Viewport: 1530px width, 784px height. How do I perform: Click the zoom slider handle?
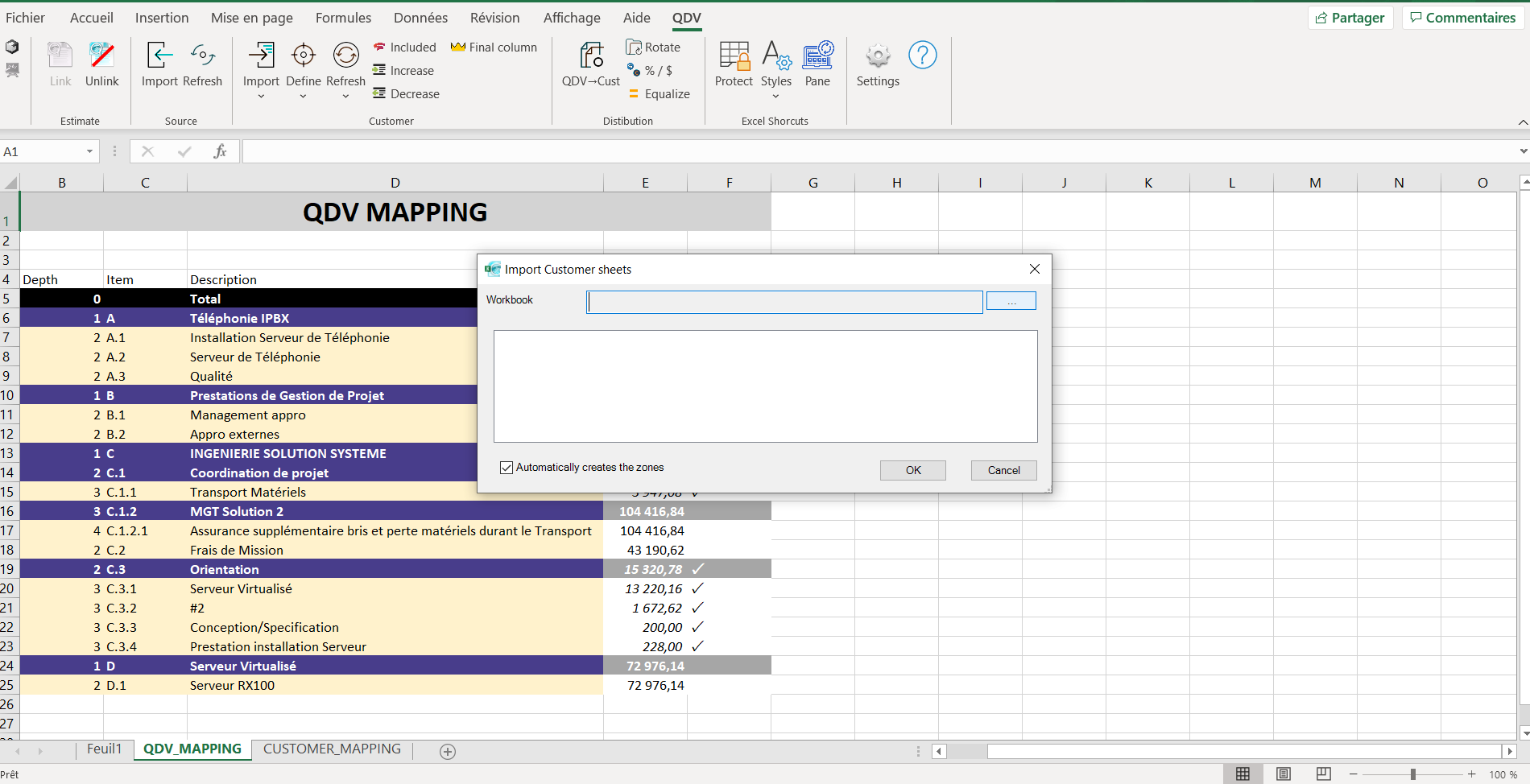pyautogui.click(x=1413, y=774)
